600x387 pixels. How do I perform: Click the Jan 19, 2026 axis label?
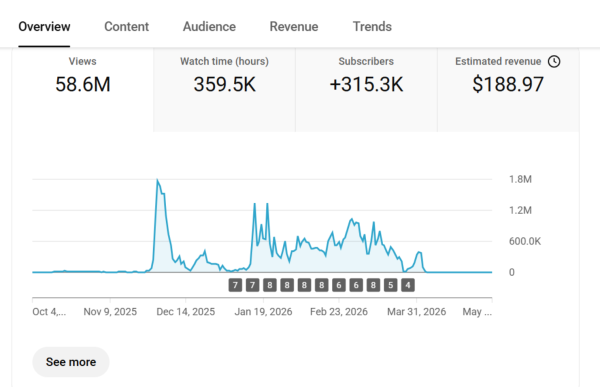coord(263,312)
